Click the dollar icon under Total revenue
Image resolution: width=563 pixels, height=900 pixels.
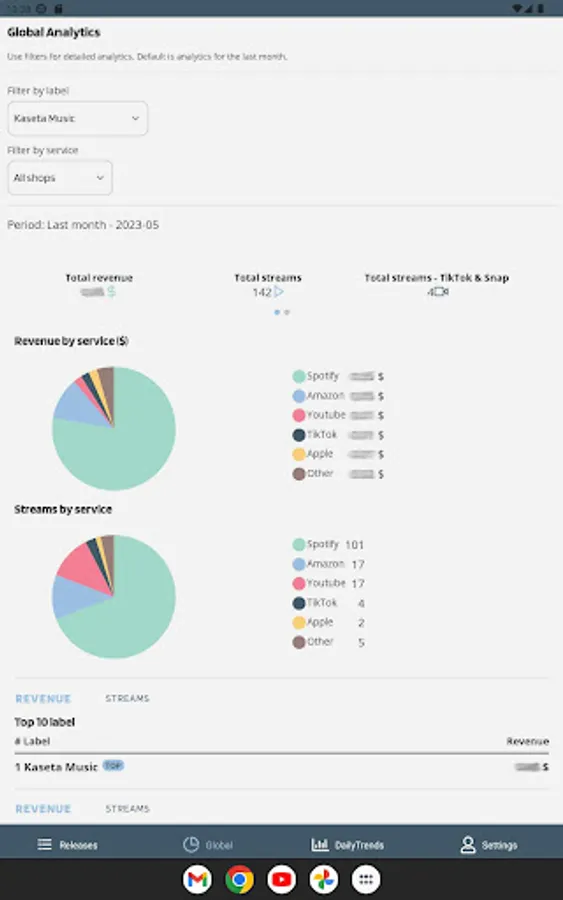[111, 292]
